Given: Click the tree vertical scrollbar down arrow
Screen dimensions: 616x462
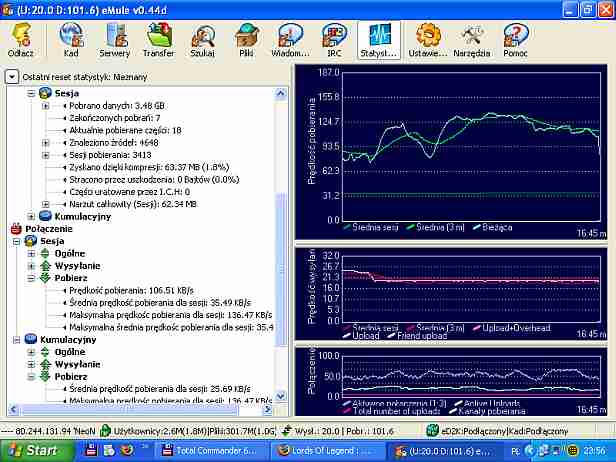Looking at the screenshot, I should click(x=280, y=396).
